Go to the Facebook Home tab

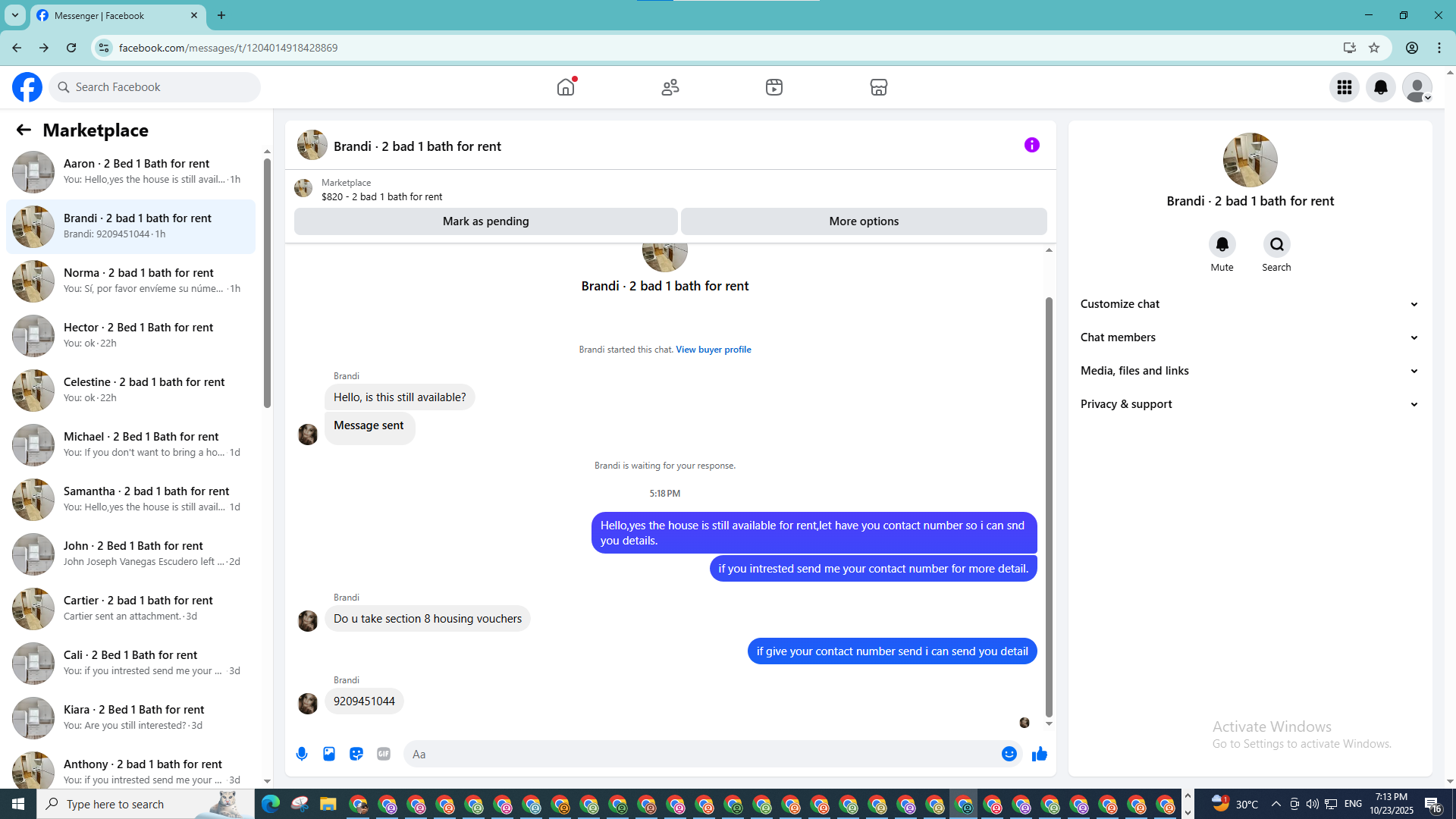pos(566,87)
